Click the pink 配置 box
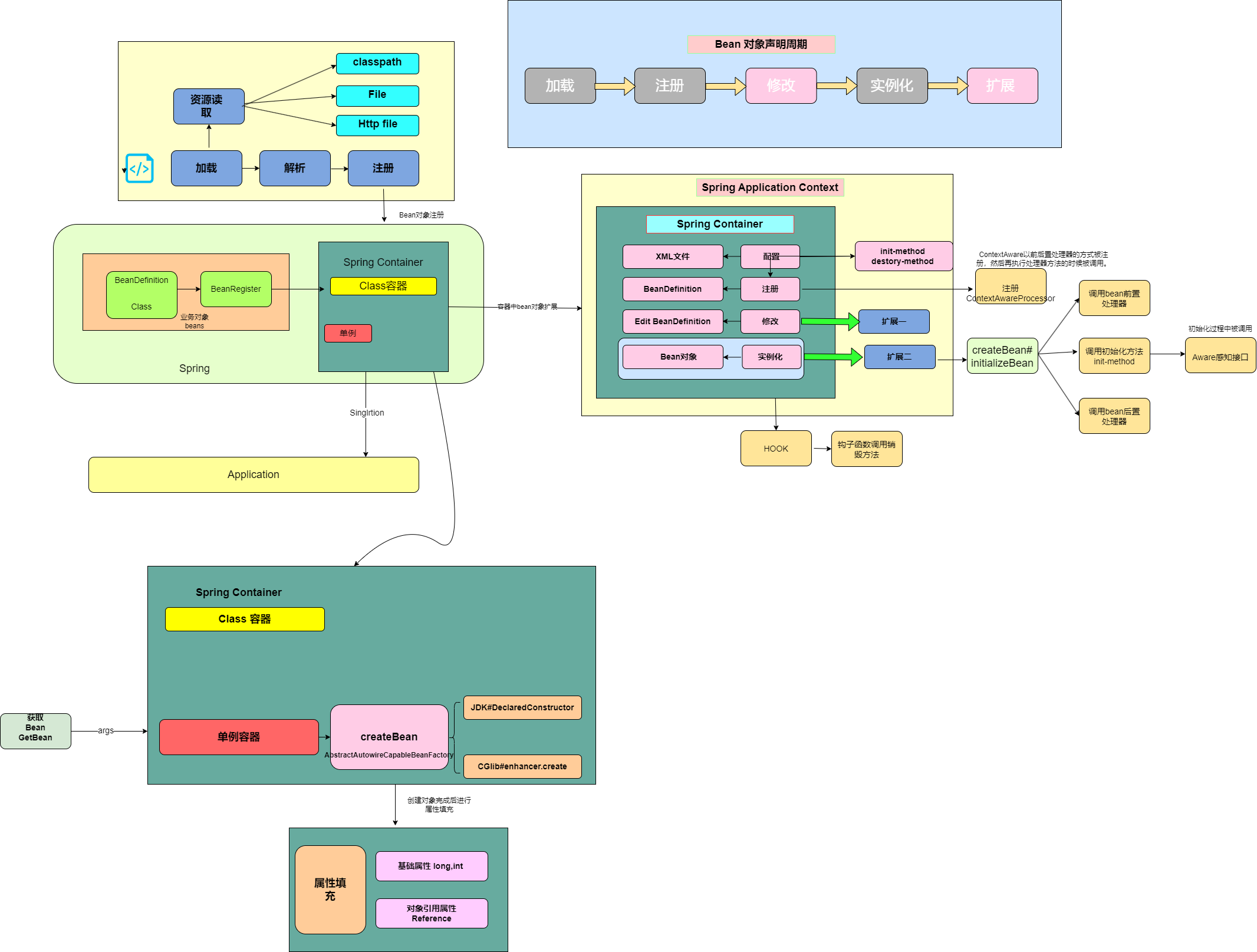This screenshot has width=1257, height=952. coord(770,256)
